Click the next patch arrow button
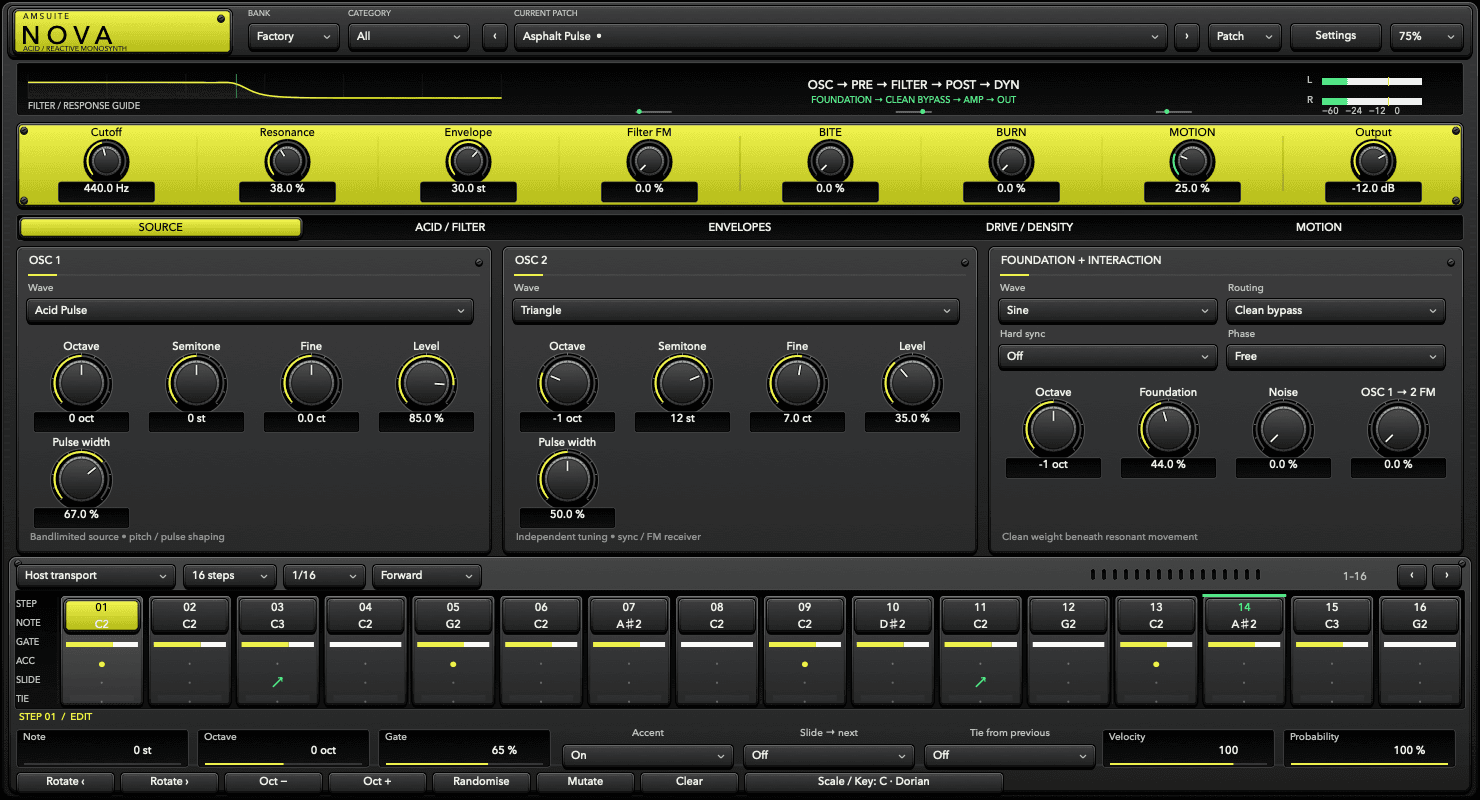 click(x=1187, y=36)
